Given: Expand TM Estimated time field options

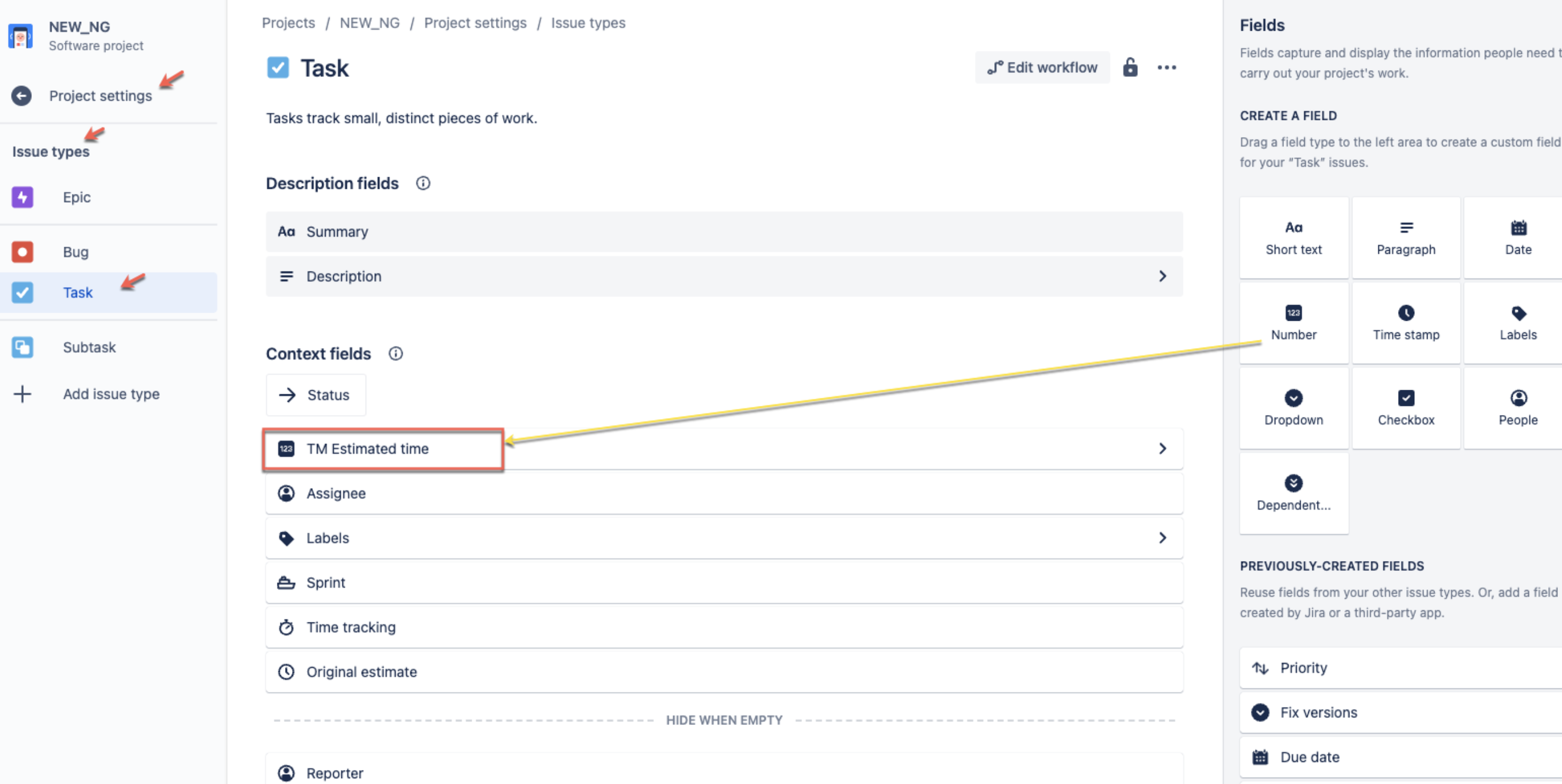Looking at the screenshot, I should click(x=1162, y=448).
